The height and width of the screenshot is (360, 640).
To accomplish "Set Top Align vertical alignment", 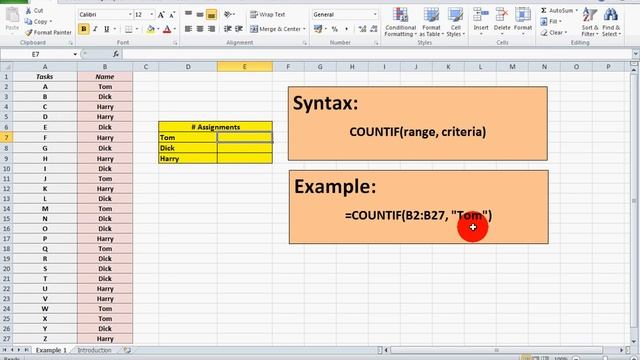I will pos(188,15).
